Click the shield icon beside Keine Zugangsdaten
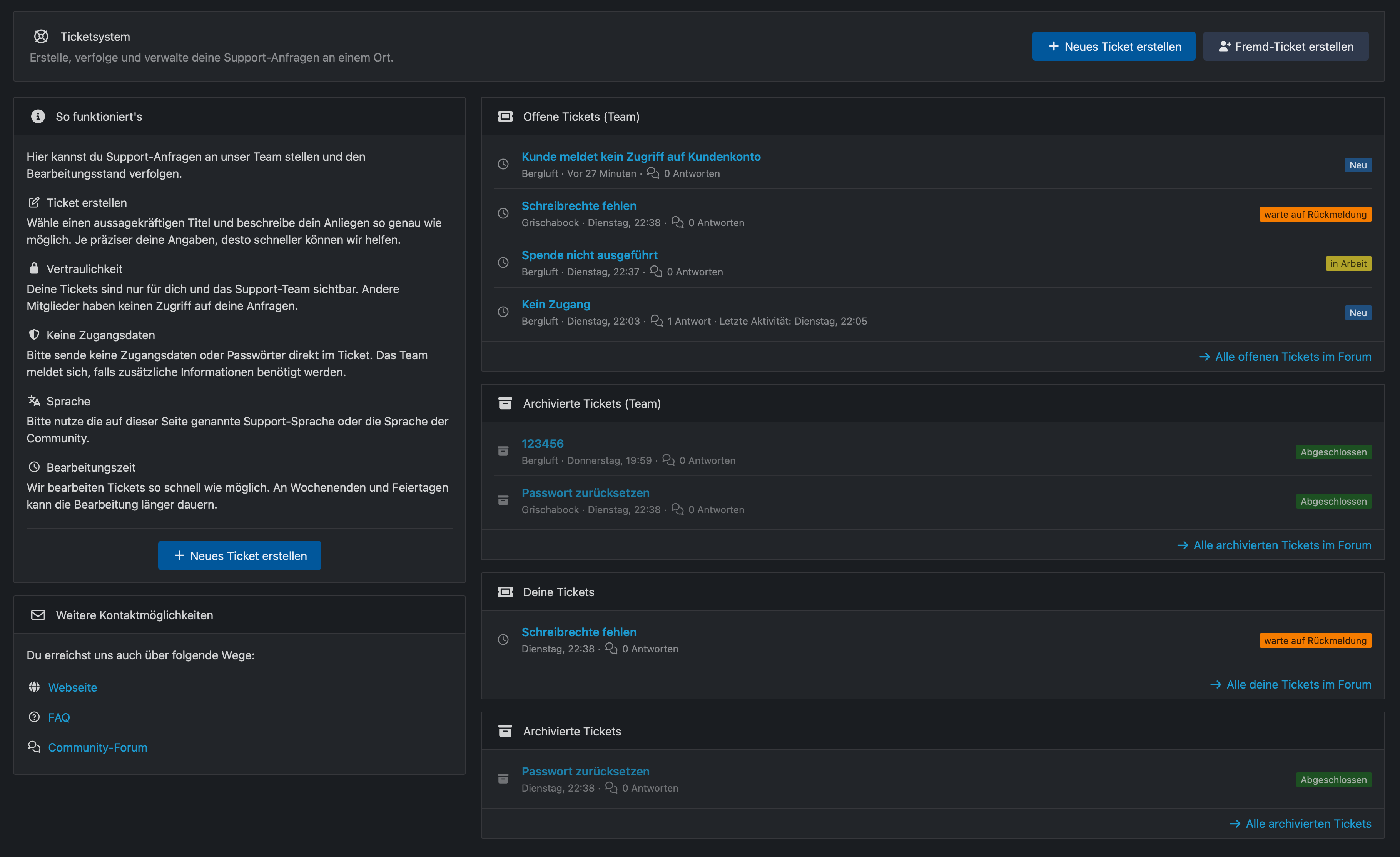Viewport: 1400px width, 857px height. click(x=34, y=335)
